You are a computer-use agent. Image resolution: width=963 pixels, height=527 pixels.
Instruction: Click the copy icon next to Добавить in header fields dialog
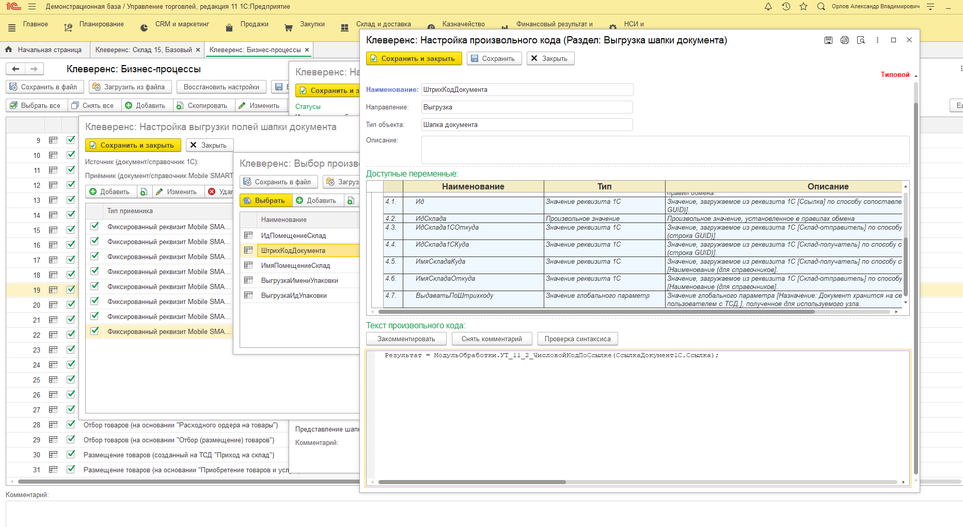(x=143, y=192)
